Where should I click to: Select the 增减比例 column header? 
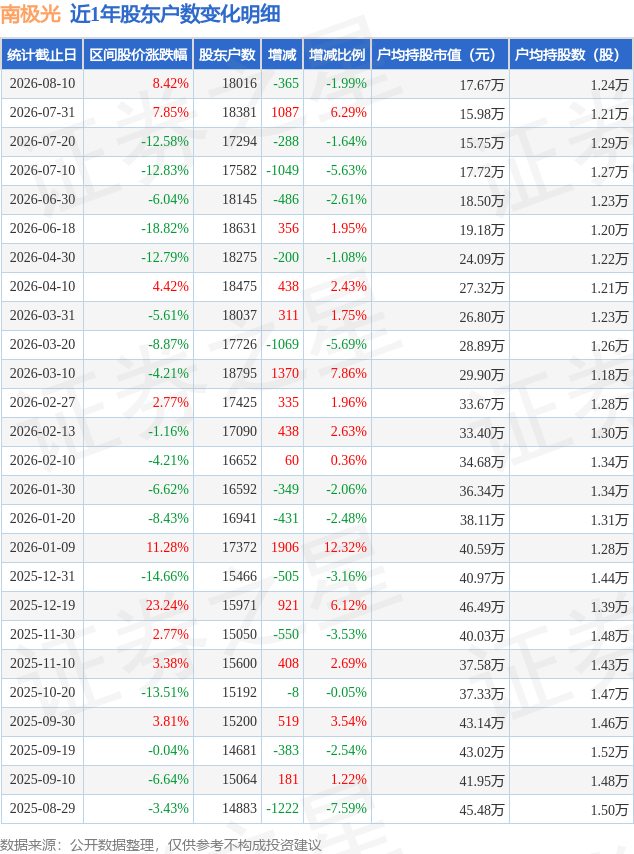337,54
